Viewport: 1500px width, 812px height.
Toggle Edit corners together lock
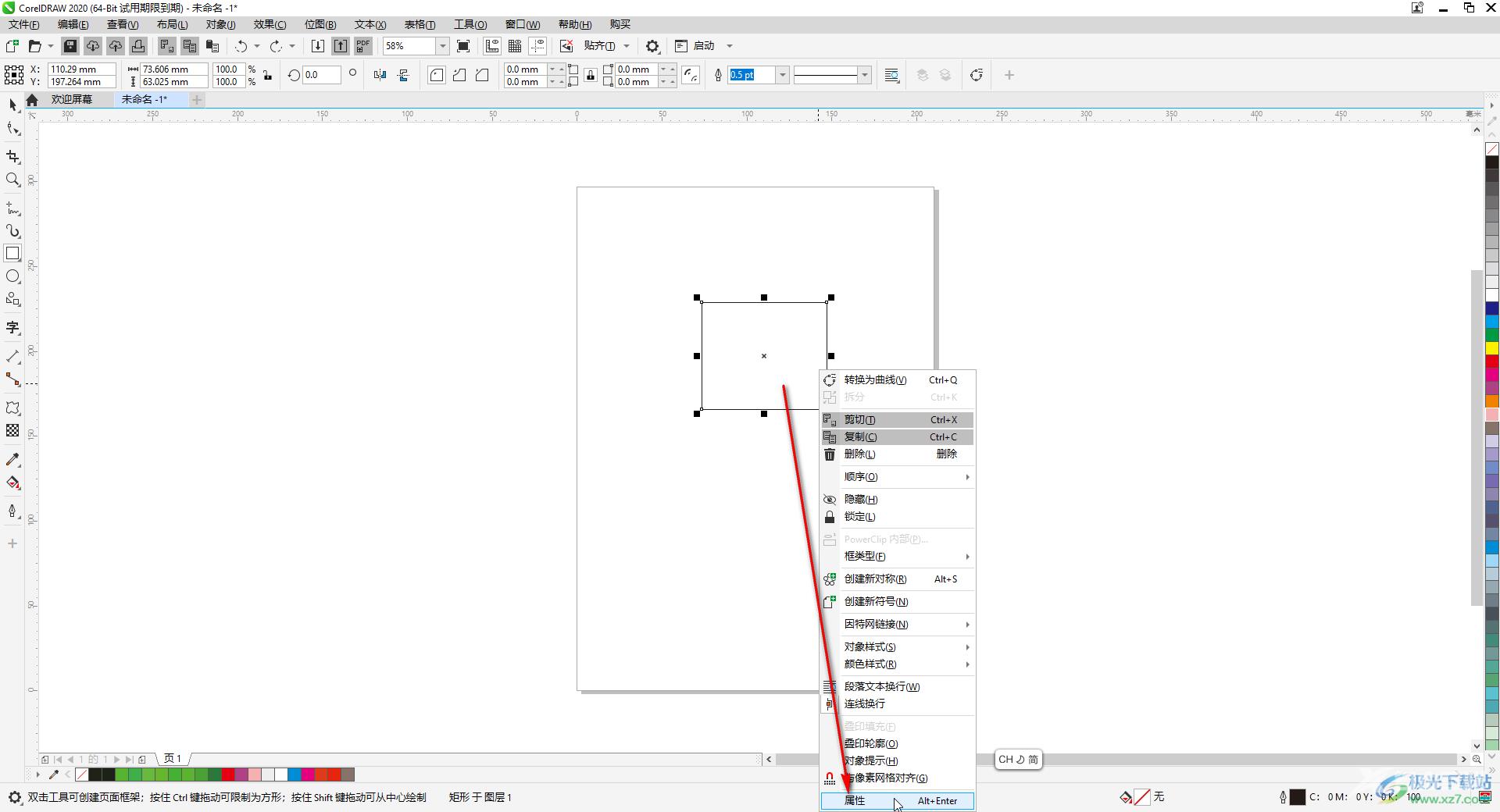click(x=591, y=75)
